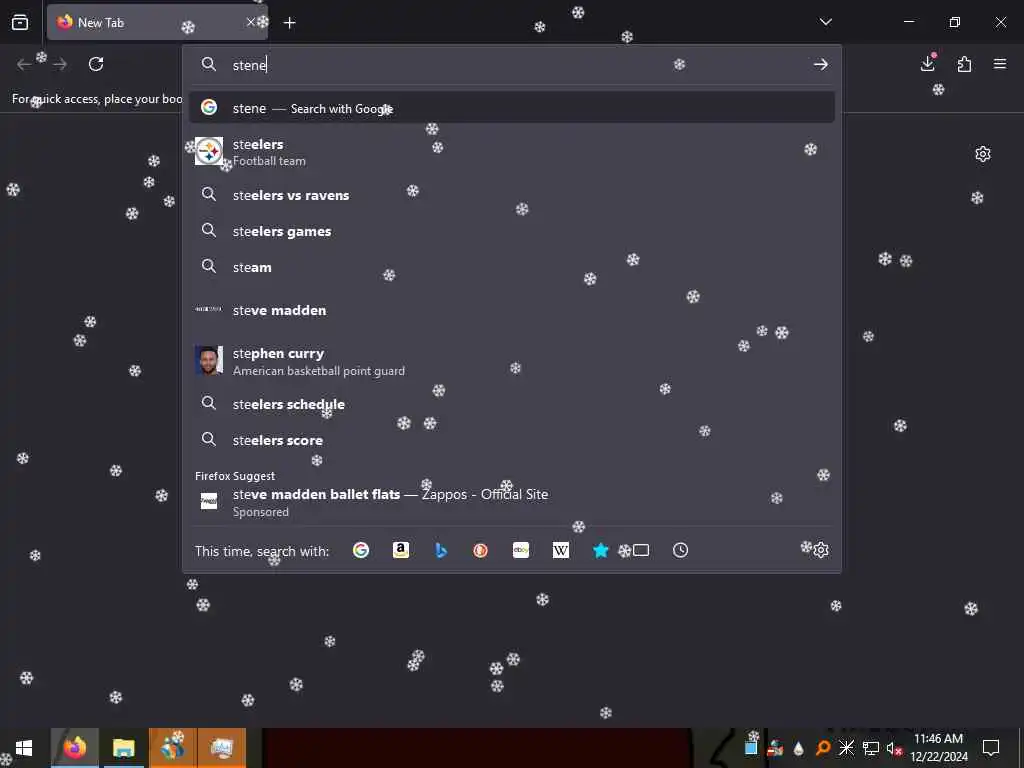Open a new tab with the plus button
Screen dimensions: 1024x768
point(289,23)
